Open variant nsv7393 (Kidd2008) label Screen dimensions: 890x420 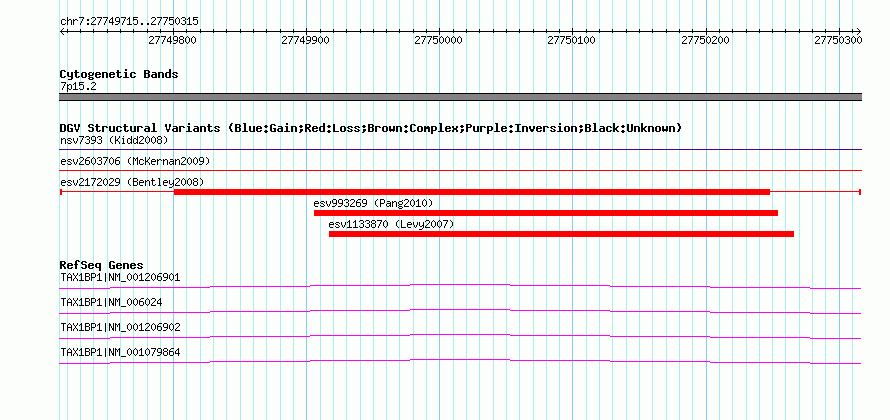pyautogui.click(x=114, y=140)
